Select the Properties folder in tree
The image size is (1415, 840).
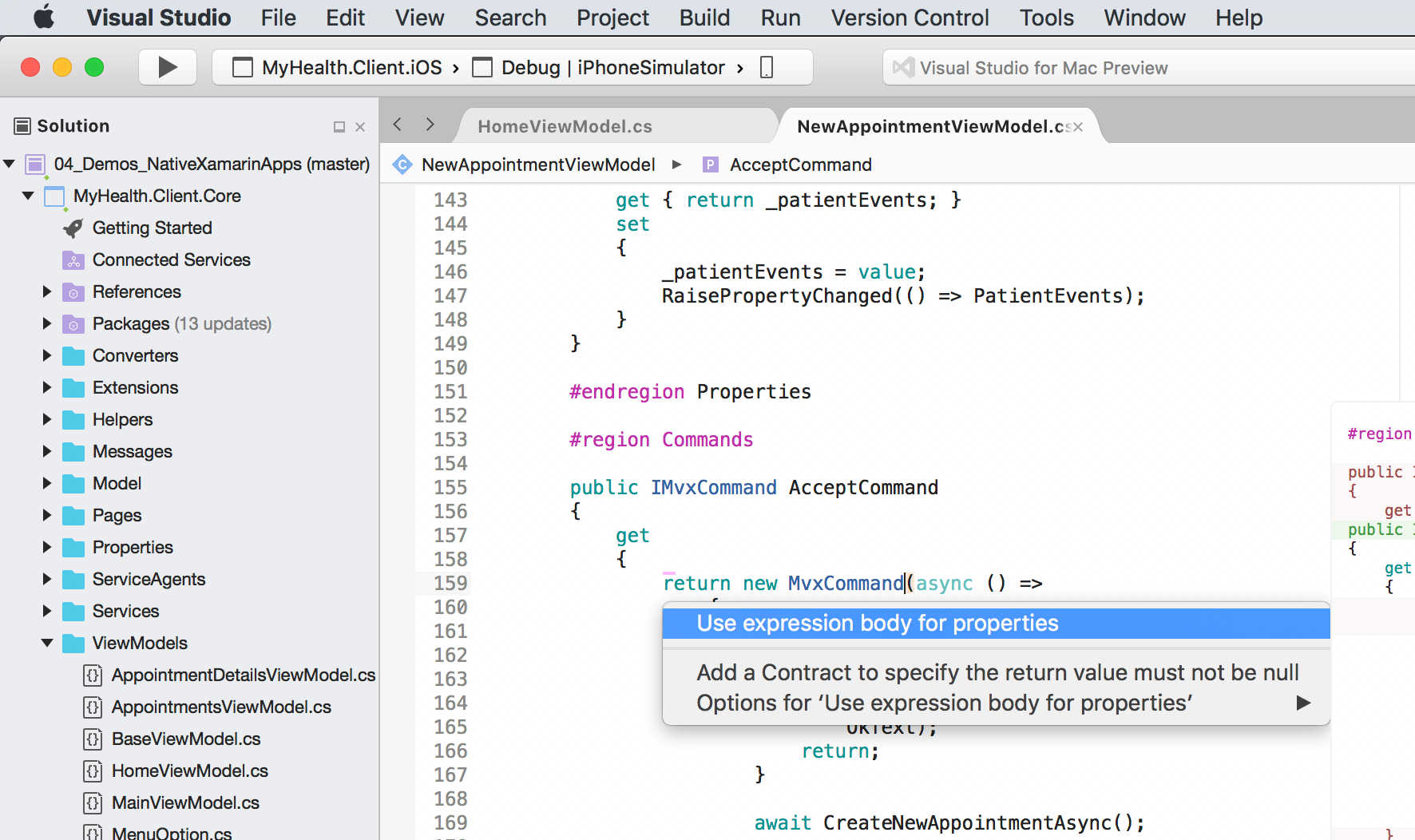[133, 548]
